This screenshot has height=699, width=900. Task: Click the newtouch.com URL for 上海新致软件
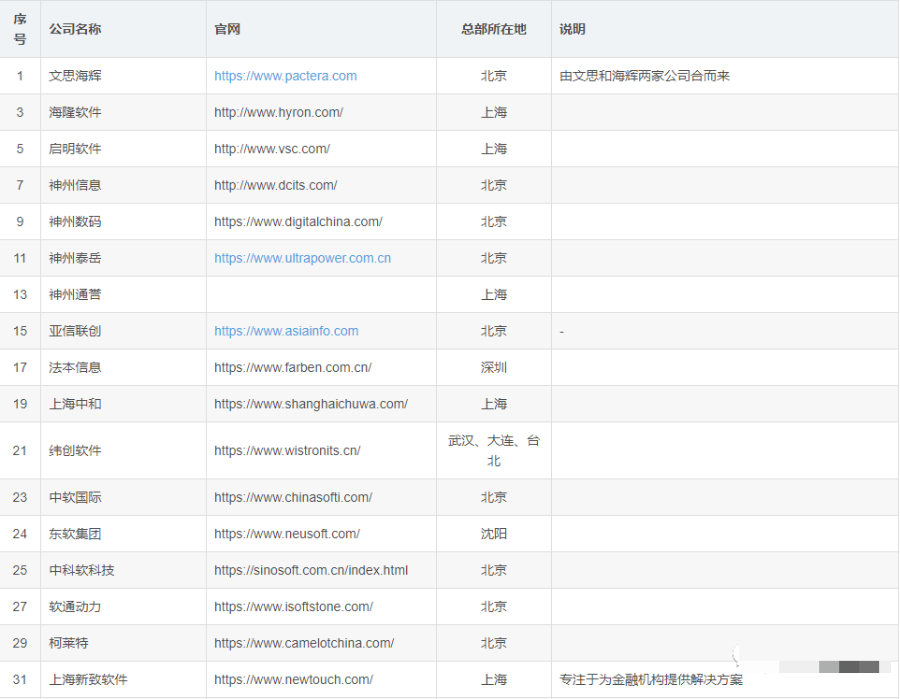tap(293, 680)
